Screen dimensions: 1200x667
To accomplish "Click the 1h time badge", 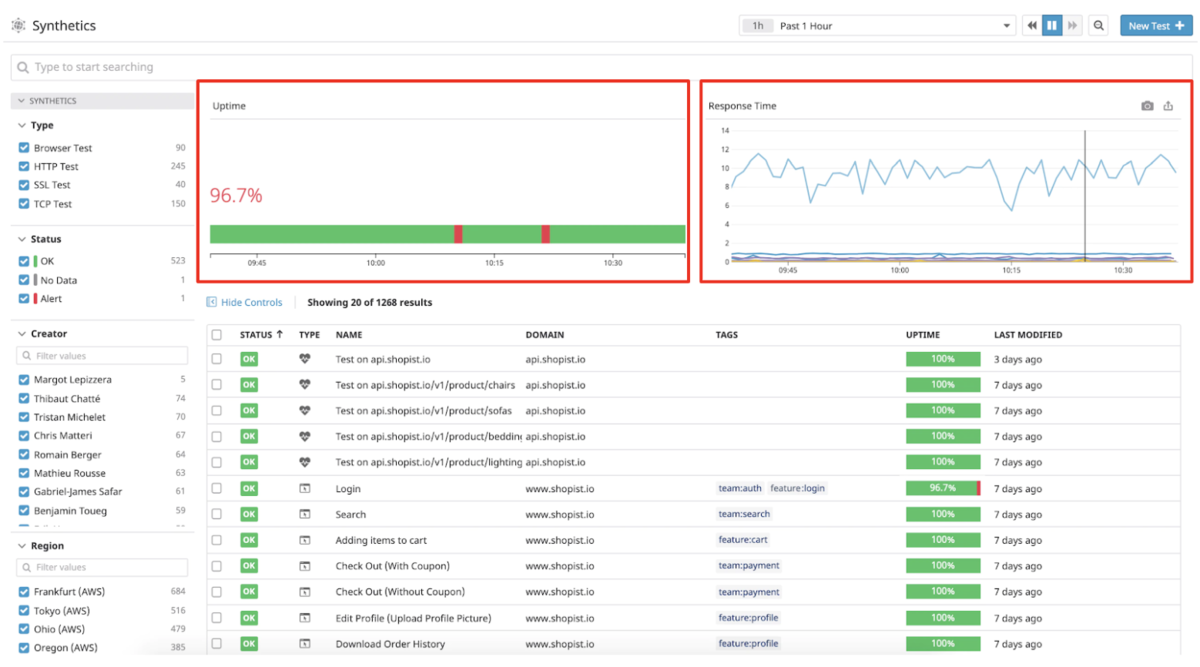I will pos(758,26).
